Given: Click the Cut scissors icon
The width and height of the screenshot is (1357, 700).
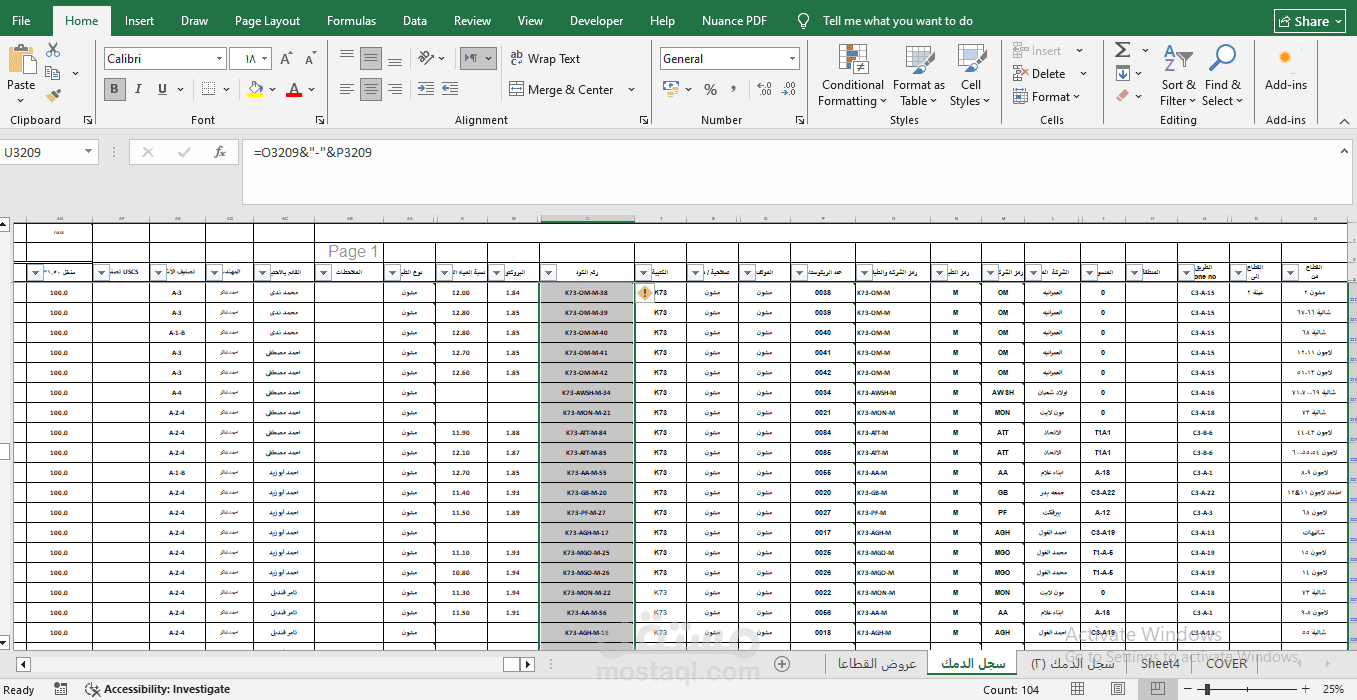Looking at the screenshot, I should (53, 50).
